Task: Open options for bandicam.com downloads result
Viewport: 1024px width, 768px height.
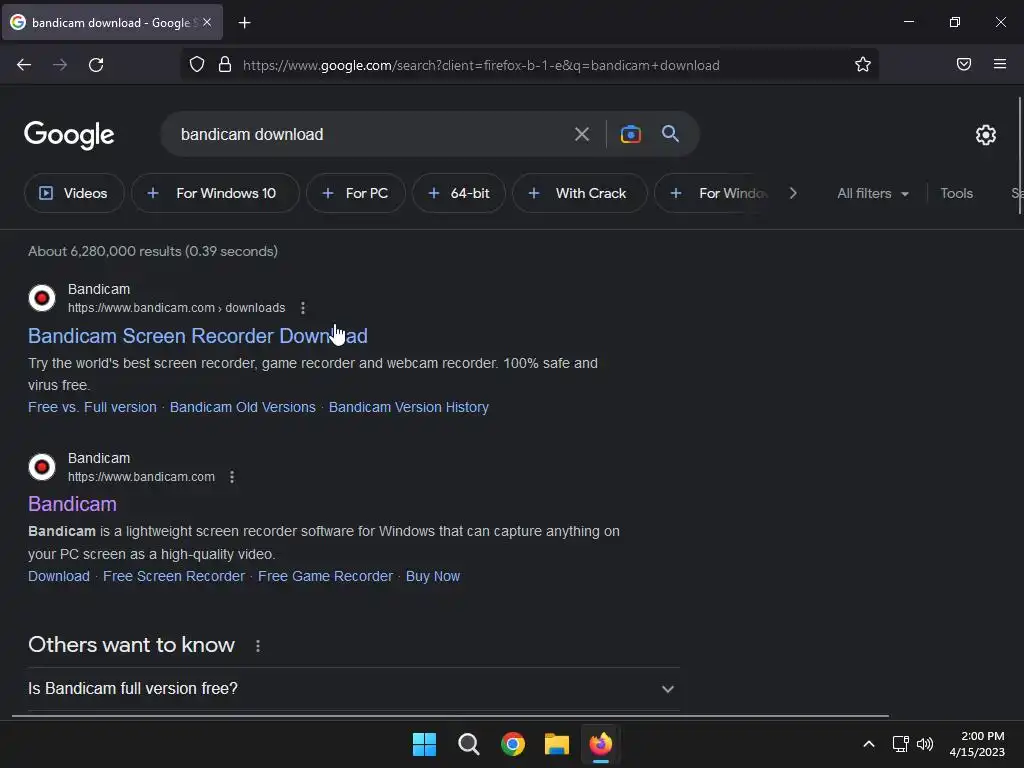Action: coord(302,308)
